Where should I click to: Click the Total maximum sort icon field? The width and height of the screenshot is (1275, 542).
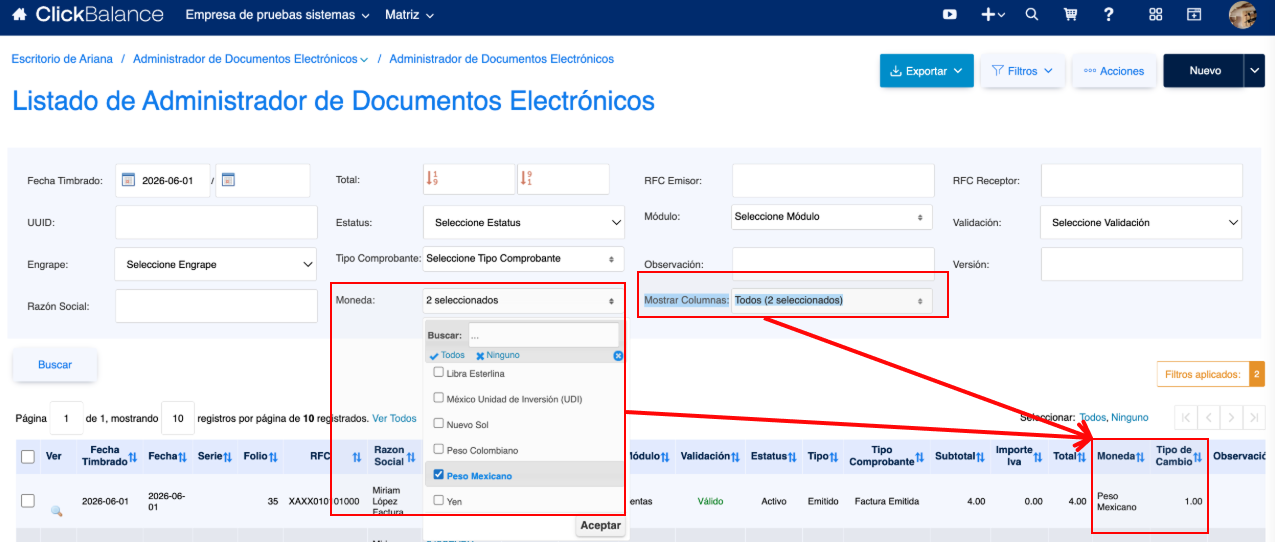coord(563,179)
